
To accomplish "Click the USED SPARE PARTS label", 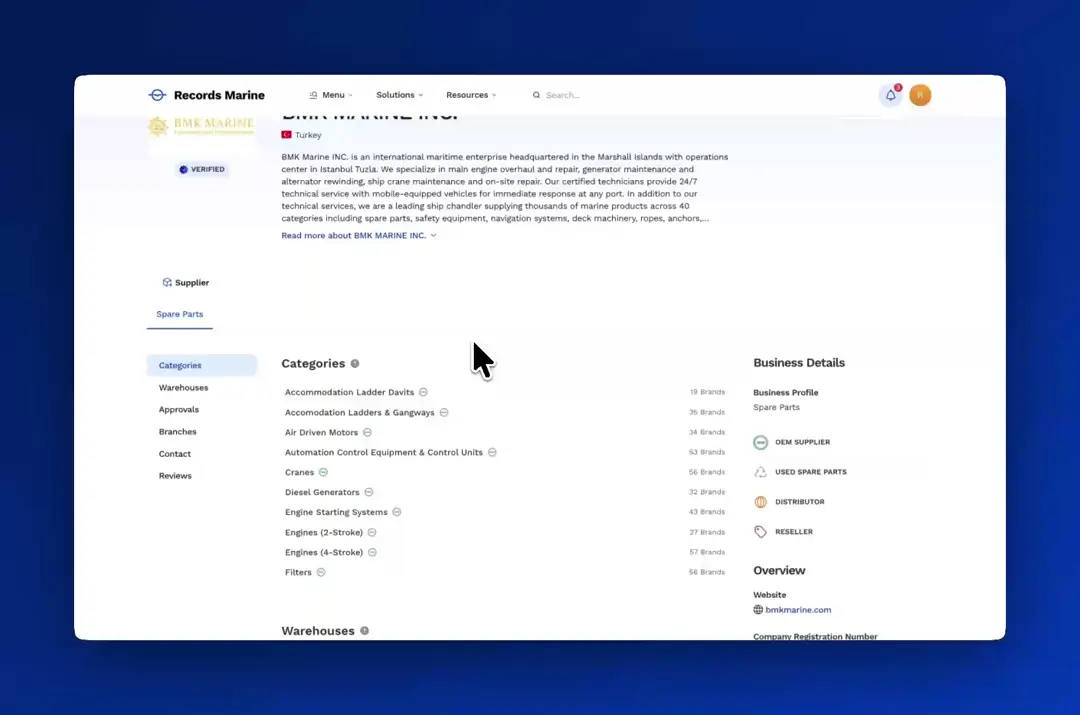I will pyautogui.click(x=811, y=472).
